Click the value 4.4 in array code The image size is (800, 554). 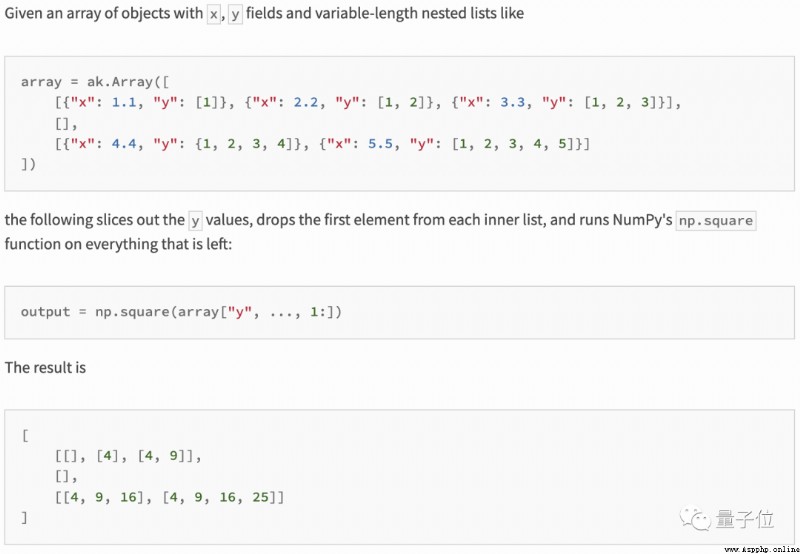point(124,144)
